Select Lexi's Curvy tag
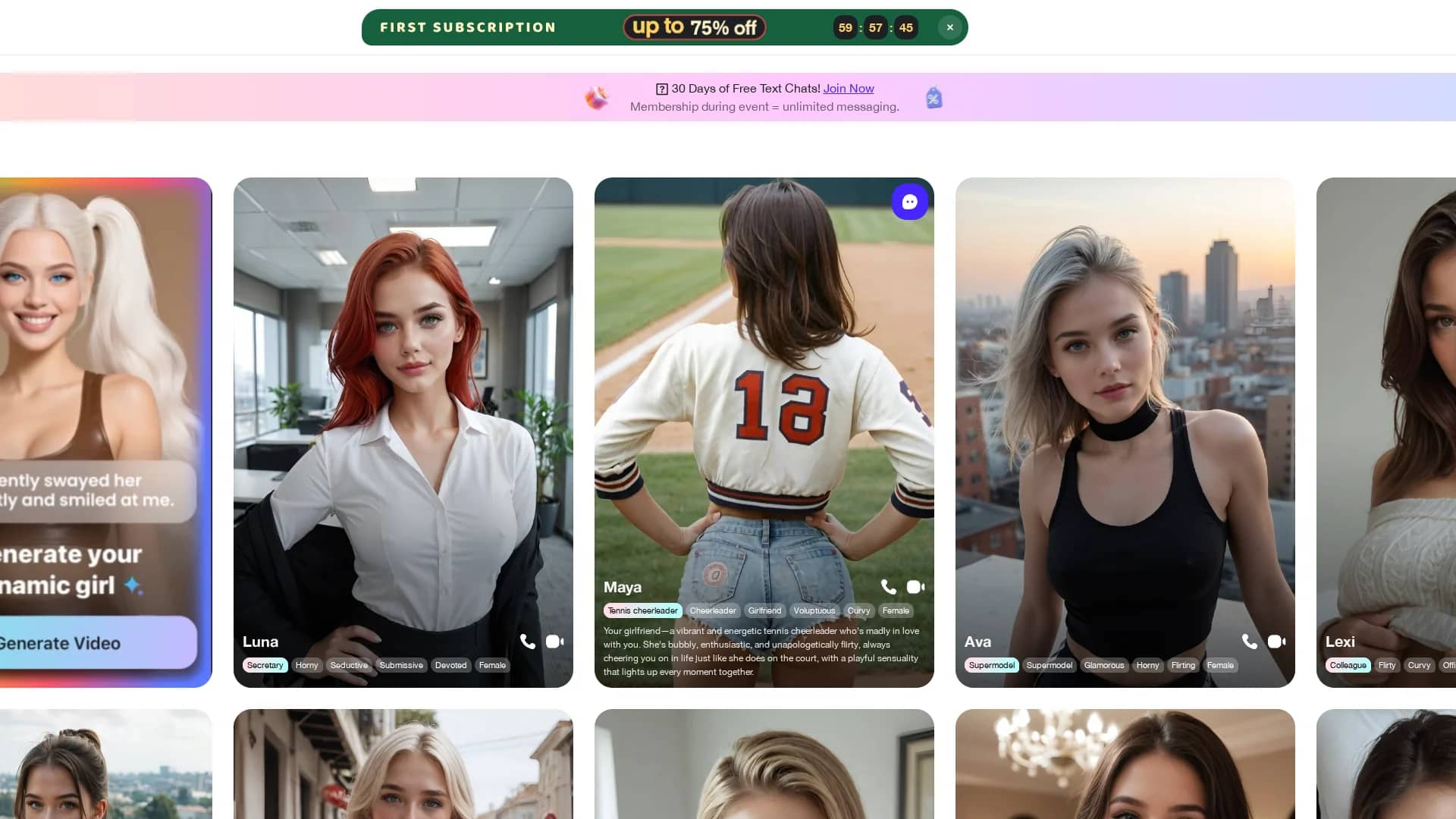1456x819 pixels. (x=1419, y=665)
